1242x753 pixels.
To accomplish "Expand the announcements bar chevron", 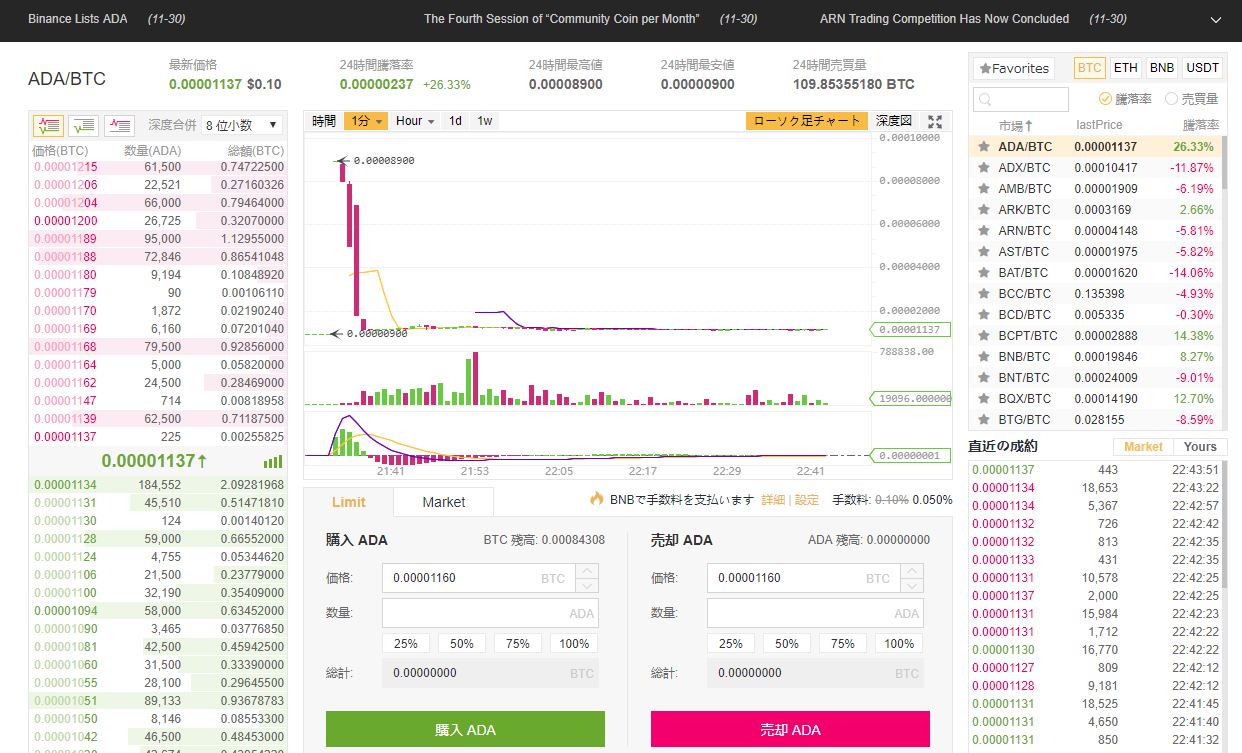I will [1215, 20].
